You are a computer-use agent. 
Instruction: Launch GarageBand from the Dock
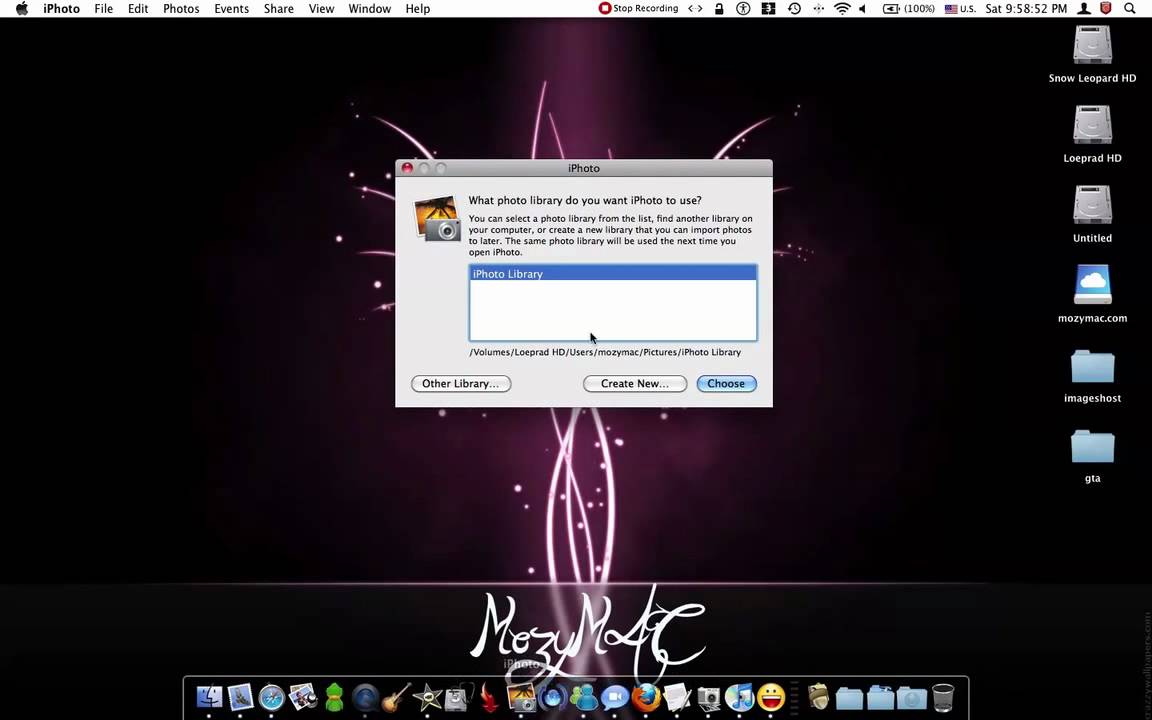click(x=396, y=696)
